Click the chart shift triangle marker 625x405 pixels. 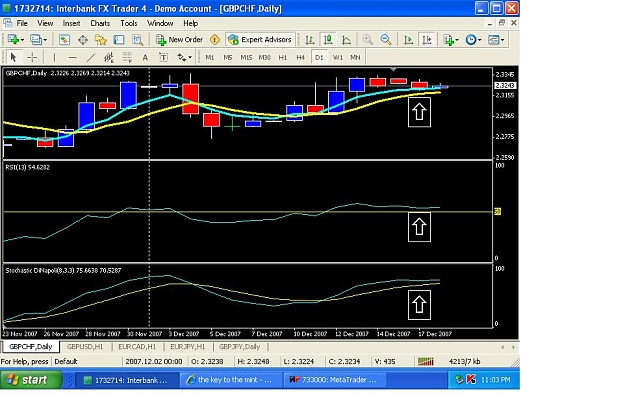pos(393,69)
